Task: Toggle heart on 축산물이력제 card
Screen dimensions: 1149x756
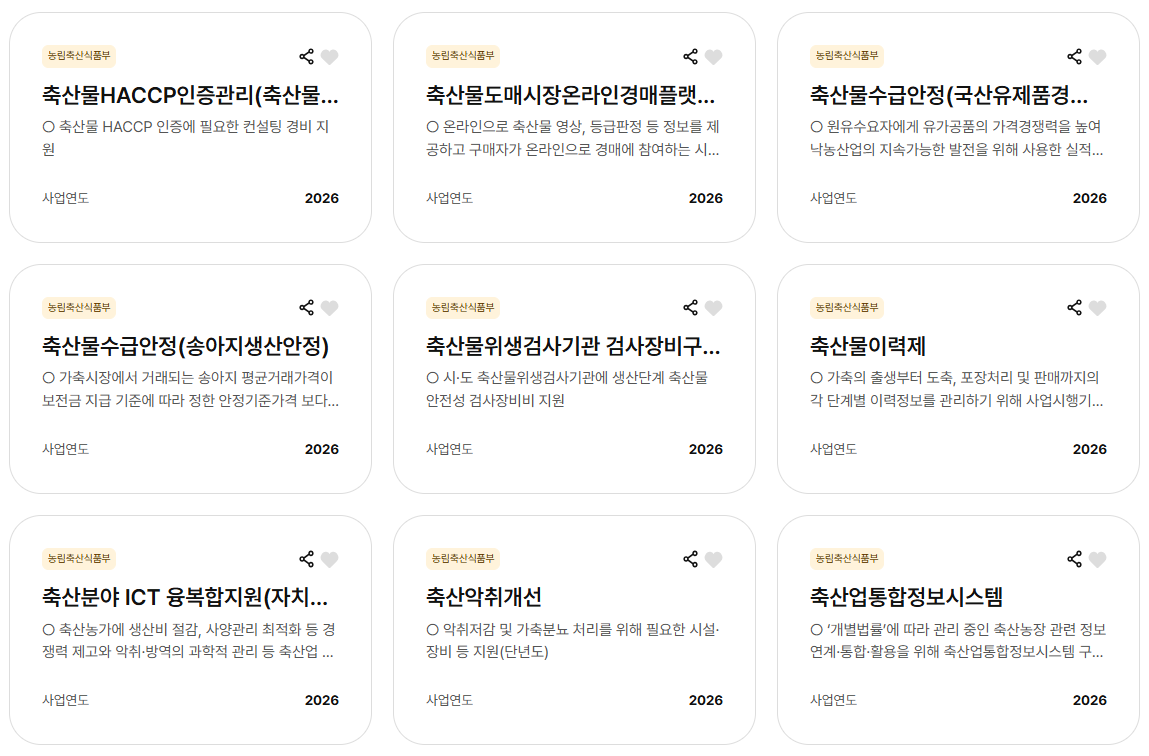Action: click(1098, 308)
